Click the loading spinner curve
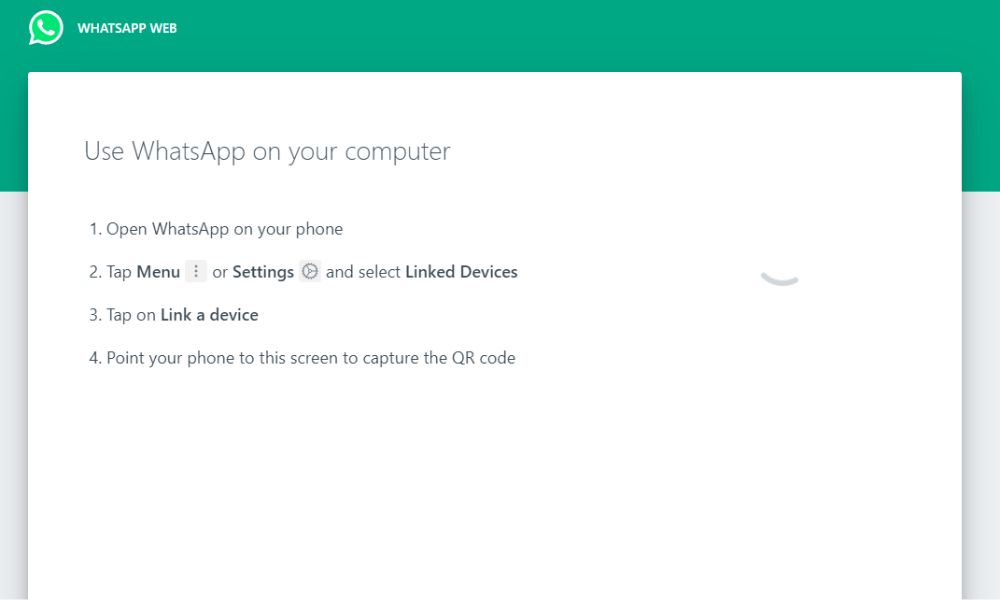Image resolution: width=1000 pixels, height=600 pixels. 780,278
